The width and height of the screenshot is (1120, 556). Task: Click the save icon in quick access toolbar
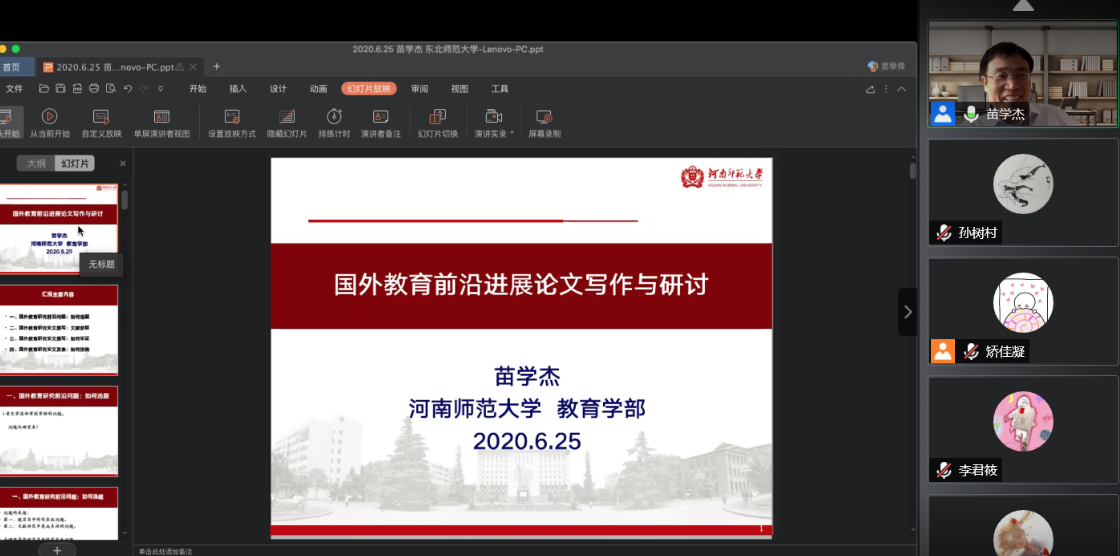pos(61,89)
